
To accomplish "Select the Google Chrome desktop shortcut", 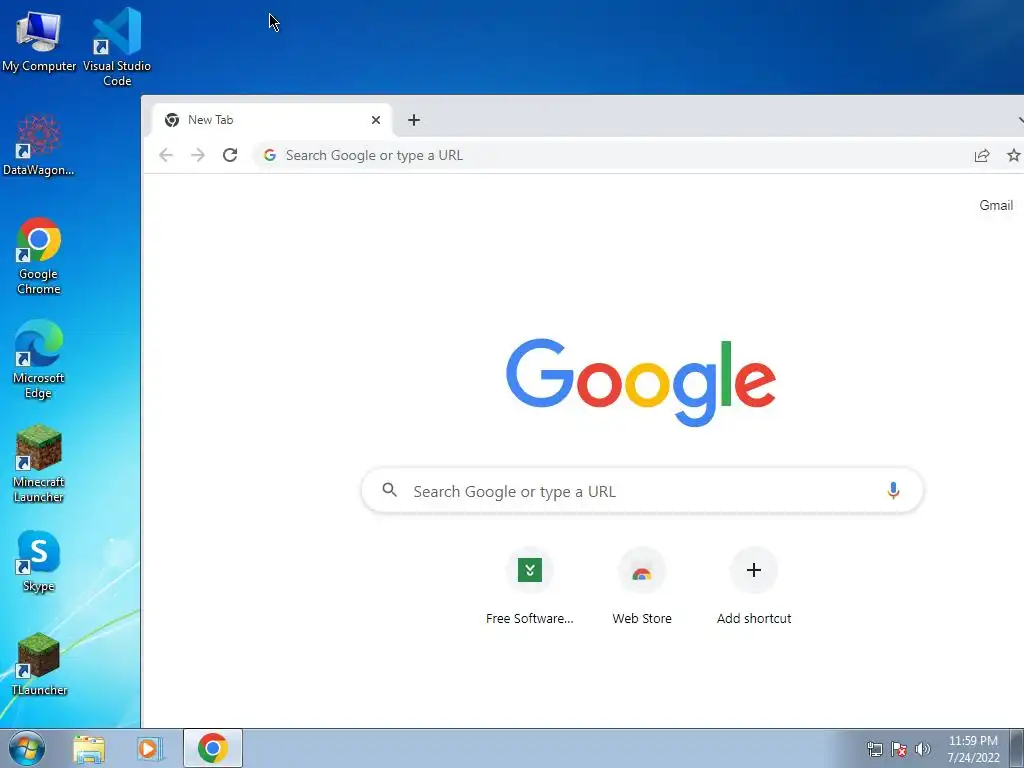I will pos(39,255).
